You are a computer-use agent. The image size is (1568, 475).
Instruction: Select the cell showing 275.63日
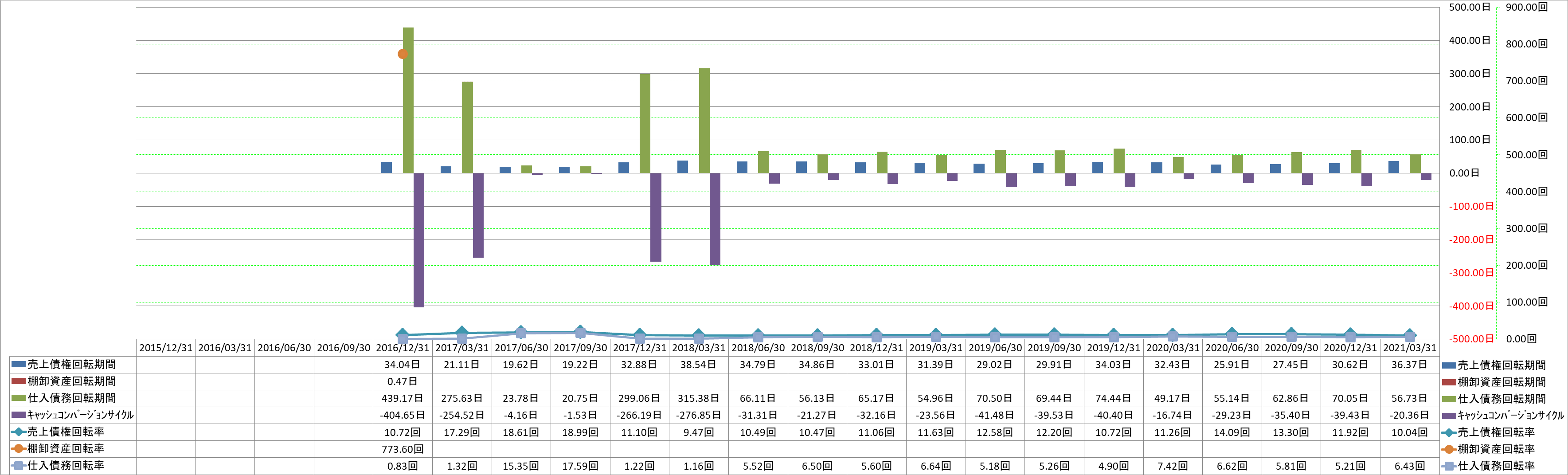coord(462,398)
